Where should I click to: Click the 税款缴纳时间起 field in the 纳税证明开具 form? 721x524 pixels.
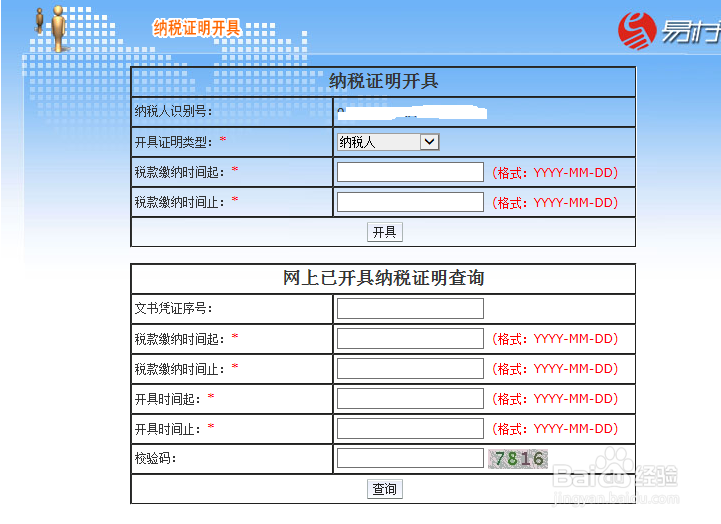410,172
